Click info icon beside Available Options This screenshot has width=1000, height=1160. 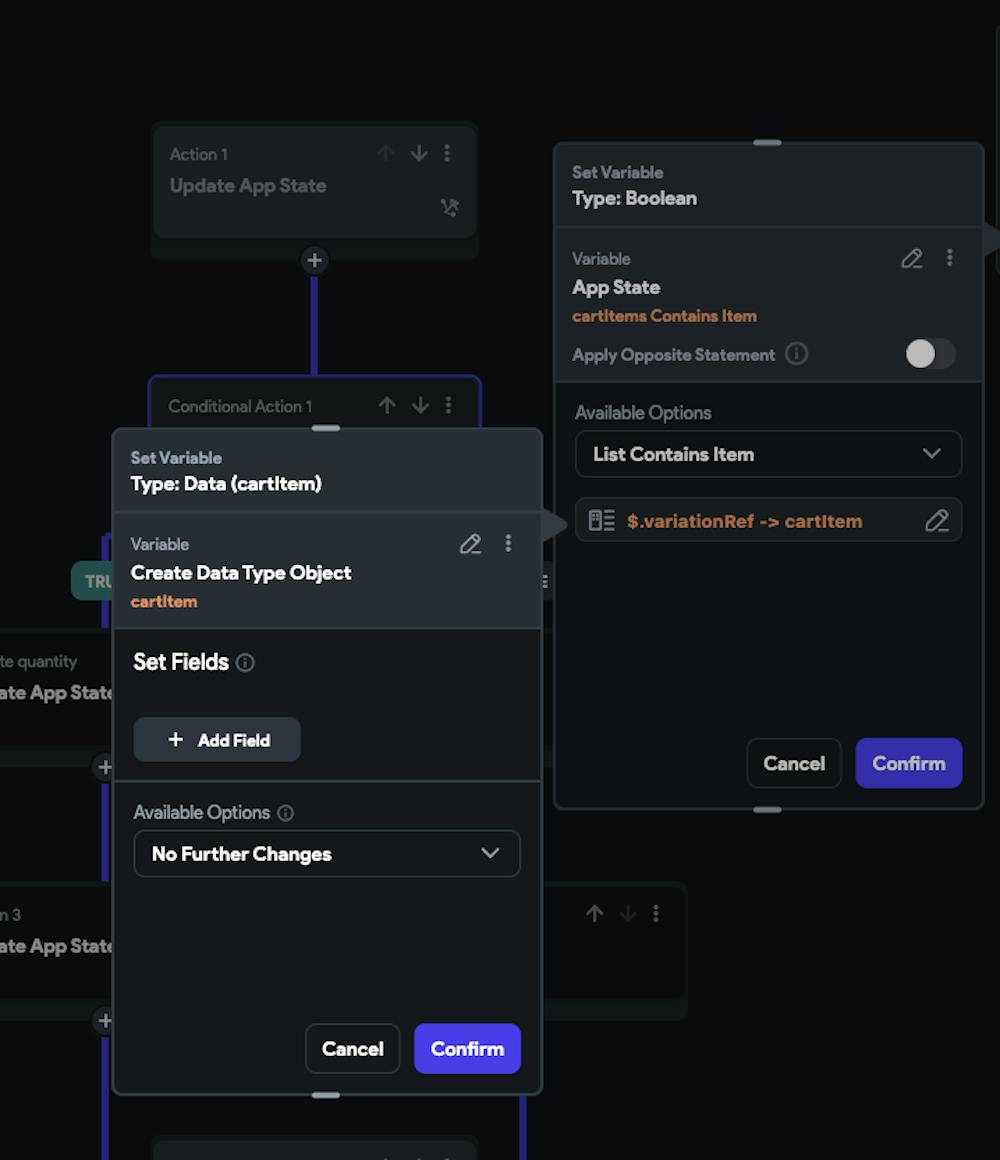(285, 813)
